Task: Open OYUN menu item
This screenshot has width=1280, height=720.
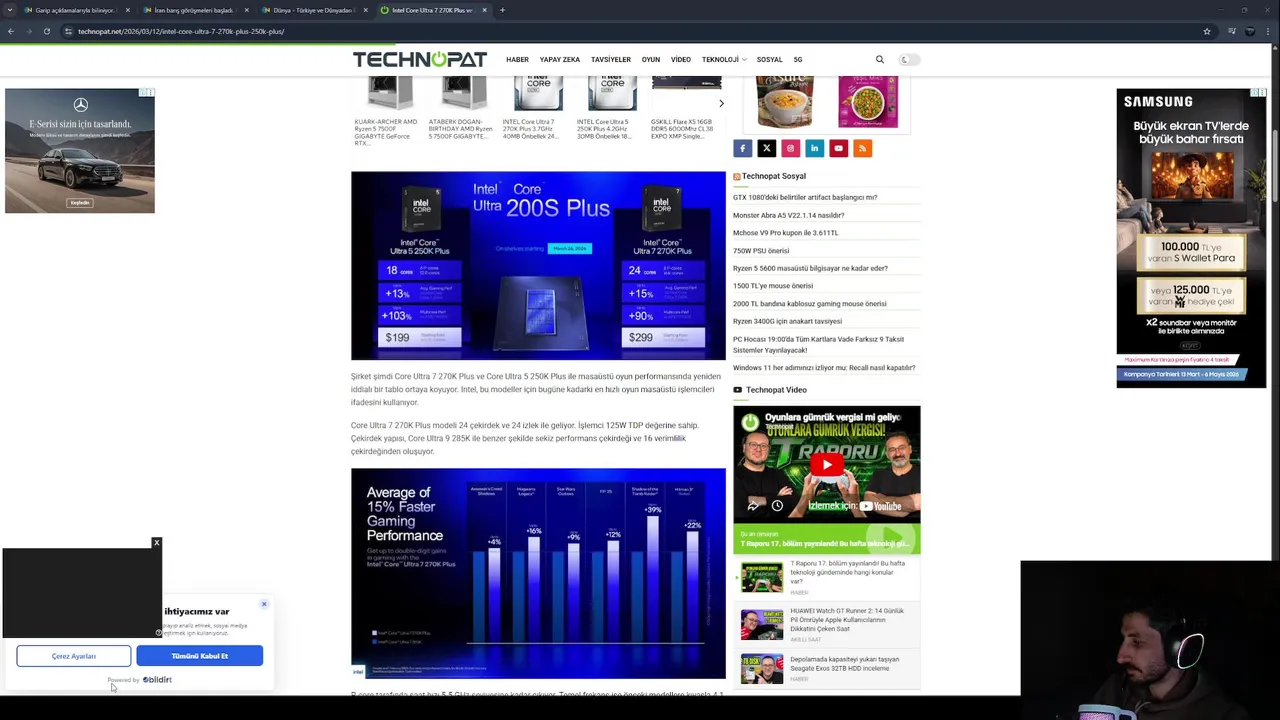Action: [651, 59]
